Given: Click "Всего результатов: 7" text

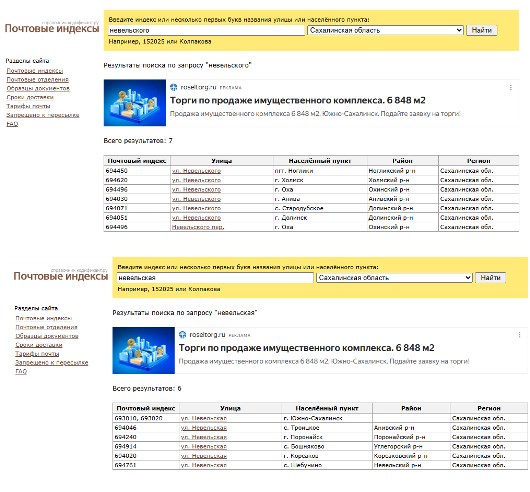Looking at the screenshot, I should coord(138,141).
